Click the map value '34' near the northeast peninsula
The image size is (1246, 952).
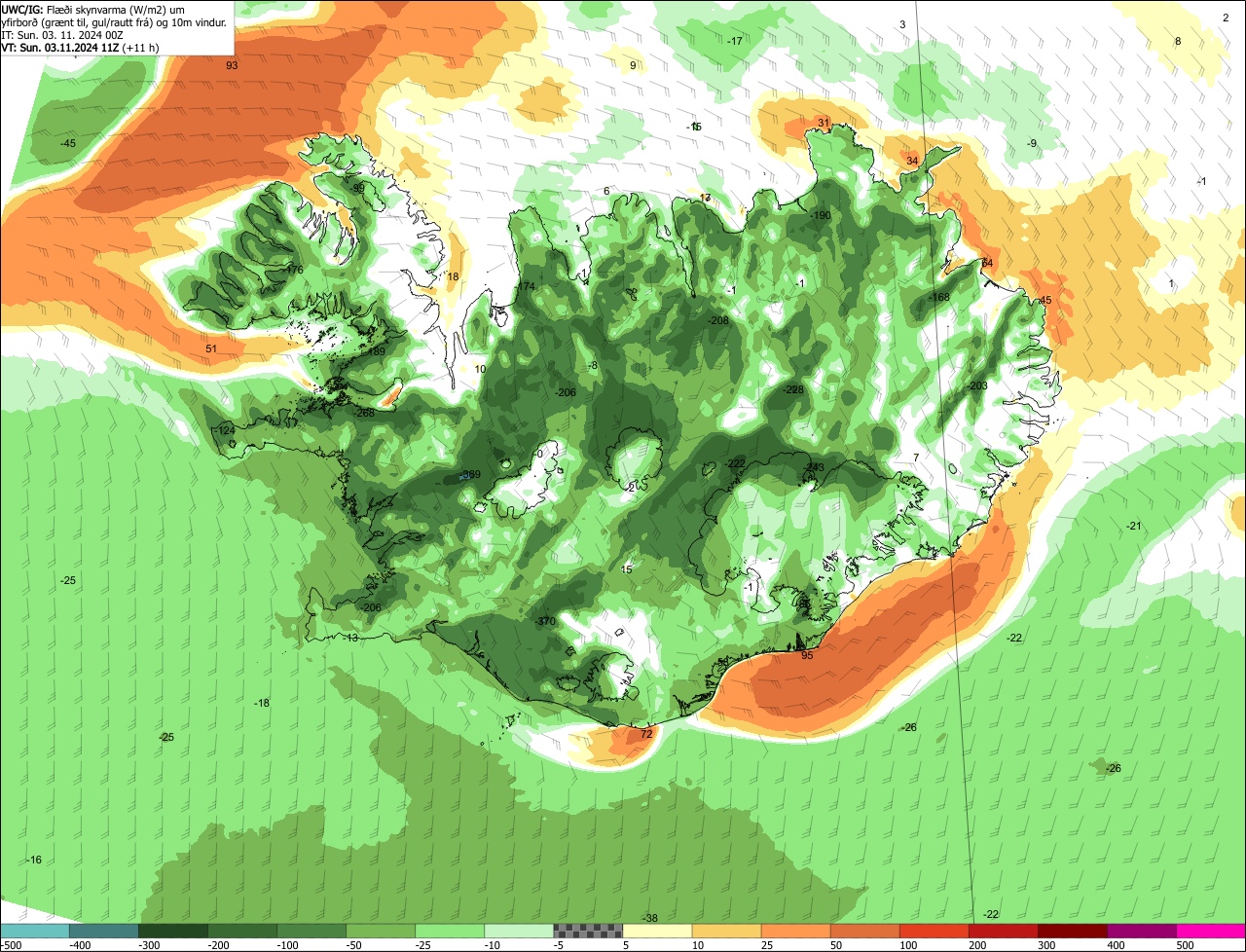coord(912,161)
